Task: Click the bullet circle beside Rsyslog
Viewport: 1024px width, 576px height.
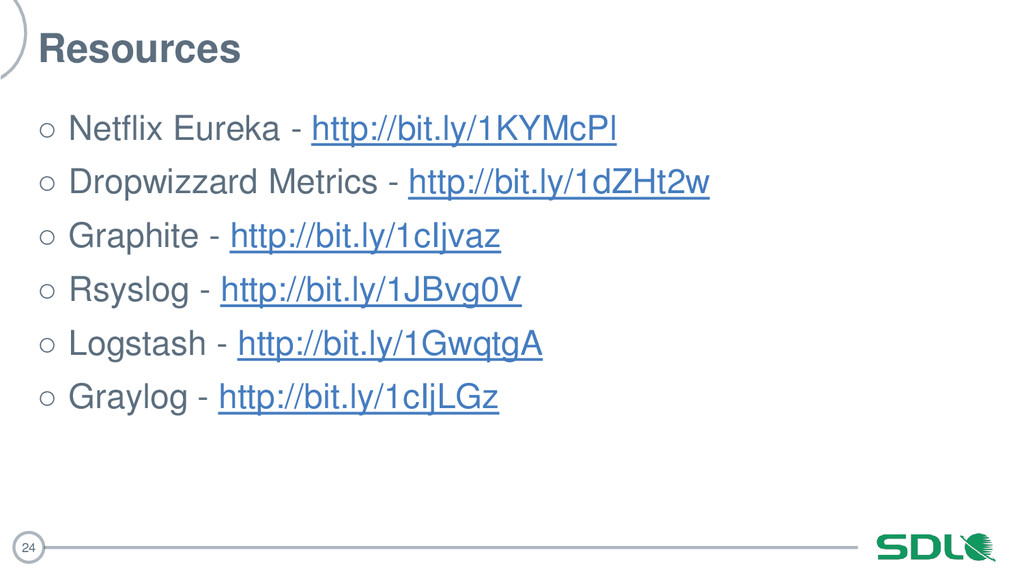Action: click(x=47, y=291)
